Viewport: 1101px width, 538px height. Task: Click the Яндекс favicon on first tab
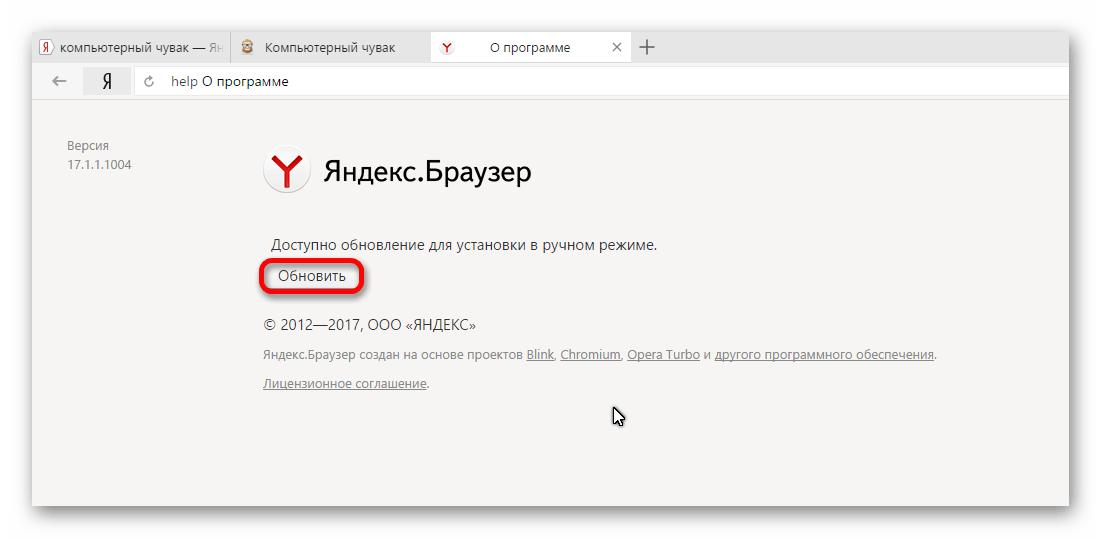(47, 48)
